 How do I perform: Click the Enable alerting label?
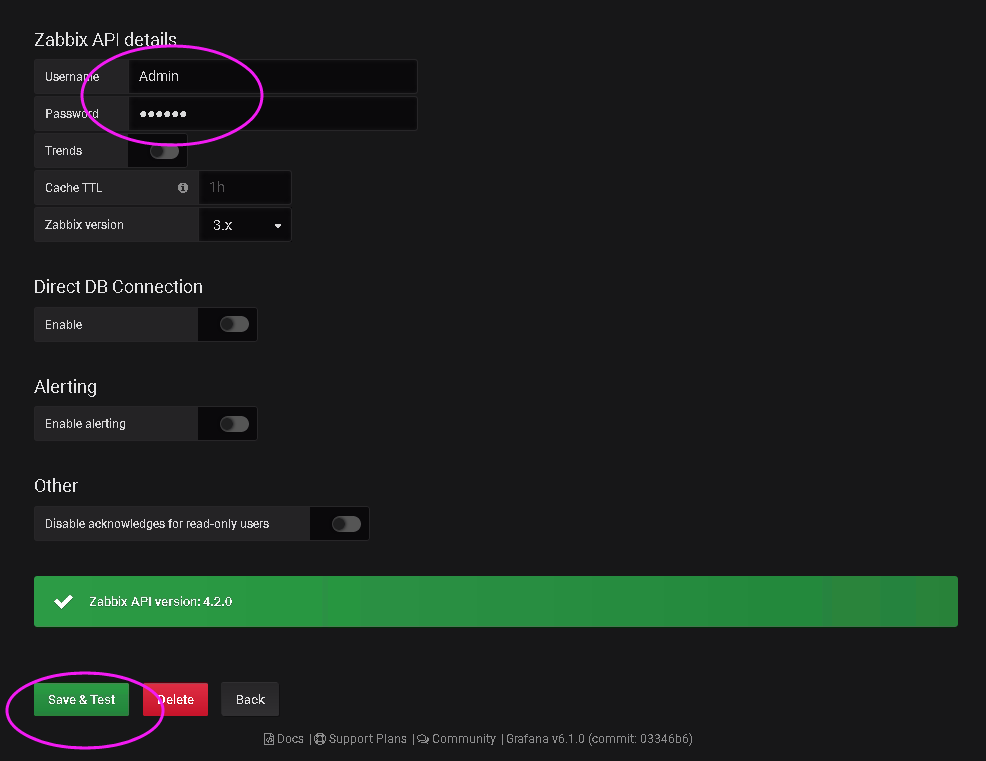click(x=86, y=424)
